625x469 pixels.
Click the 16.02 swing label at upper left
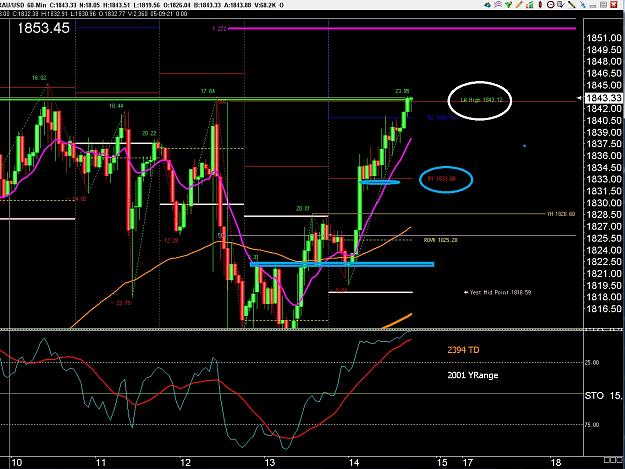point(39,78)
